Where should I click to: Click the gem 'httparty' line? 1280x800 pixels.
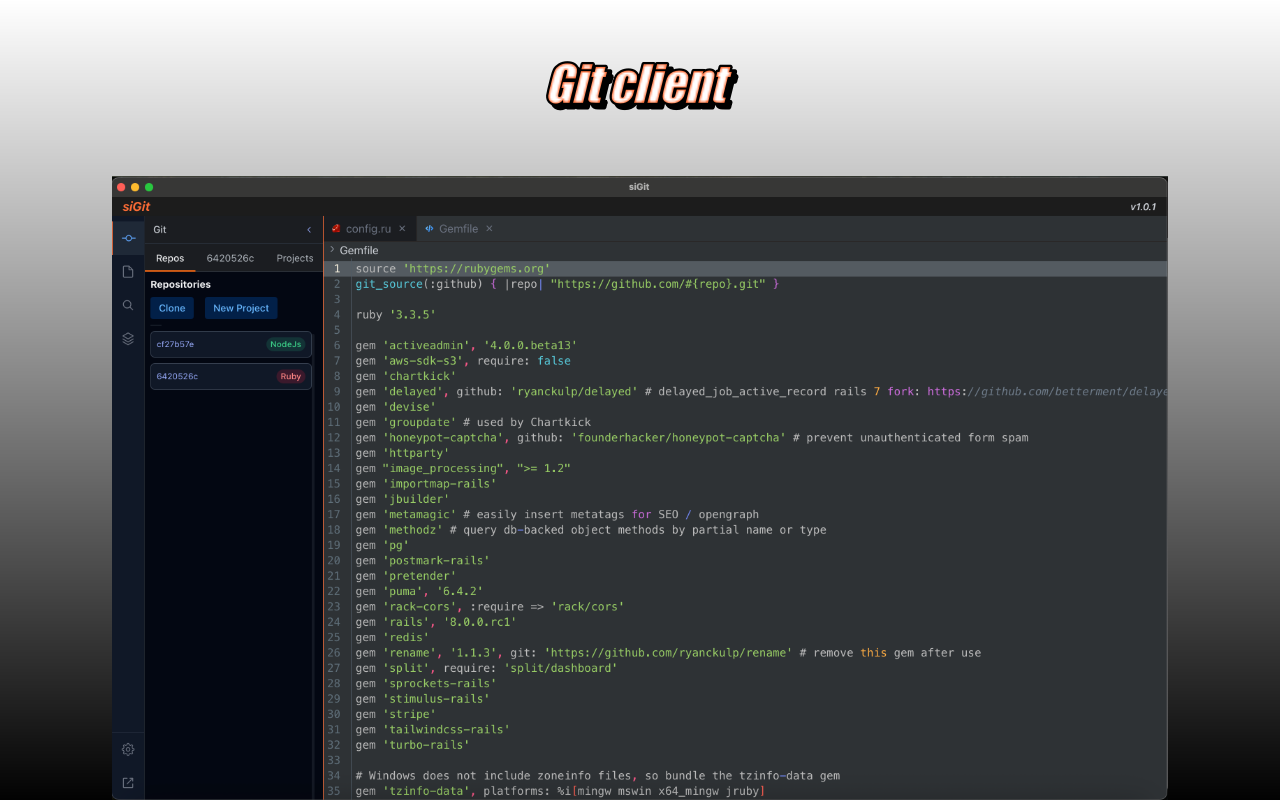pyautogui.click(x=403, y=453)
